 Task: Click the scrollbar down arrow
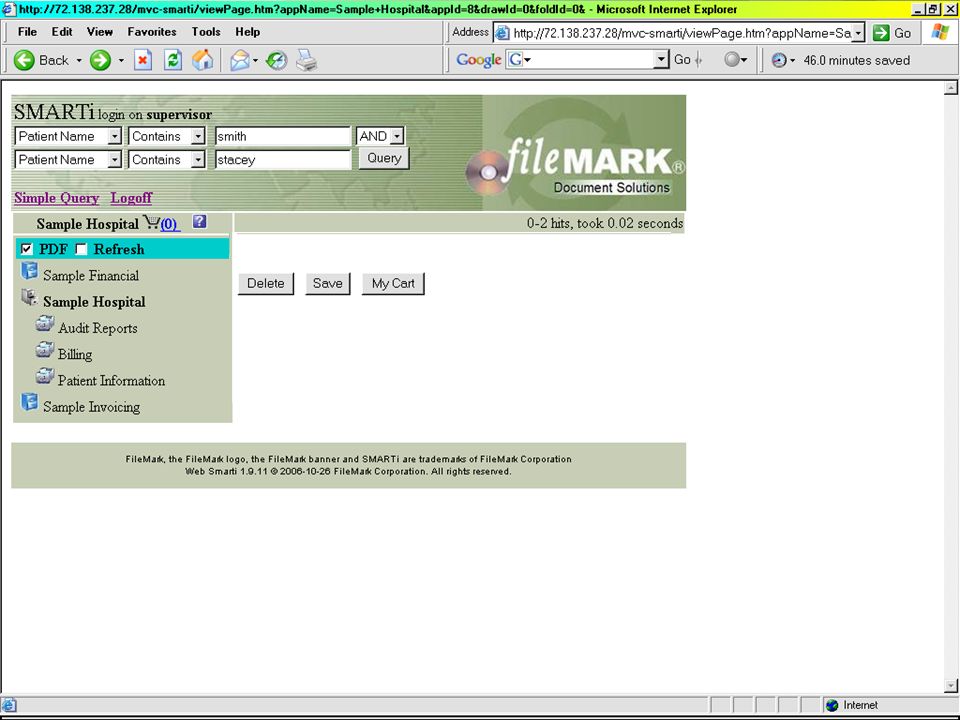tap(950, 686)
